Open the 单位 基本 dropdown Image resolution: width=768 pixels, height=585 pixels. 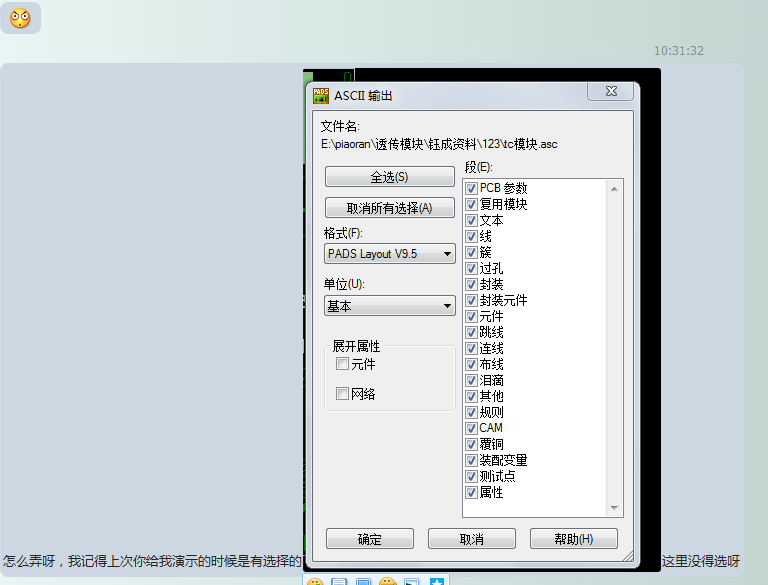click(x=389, y=306)
